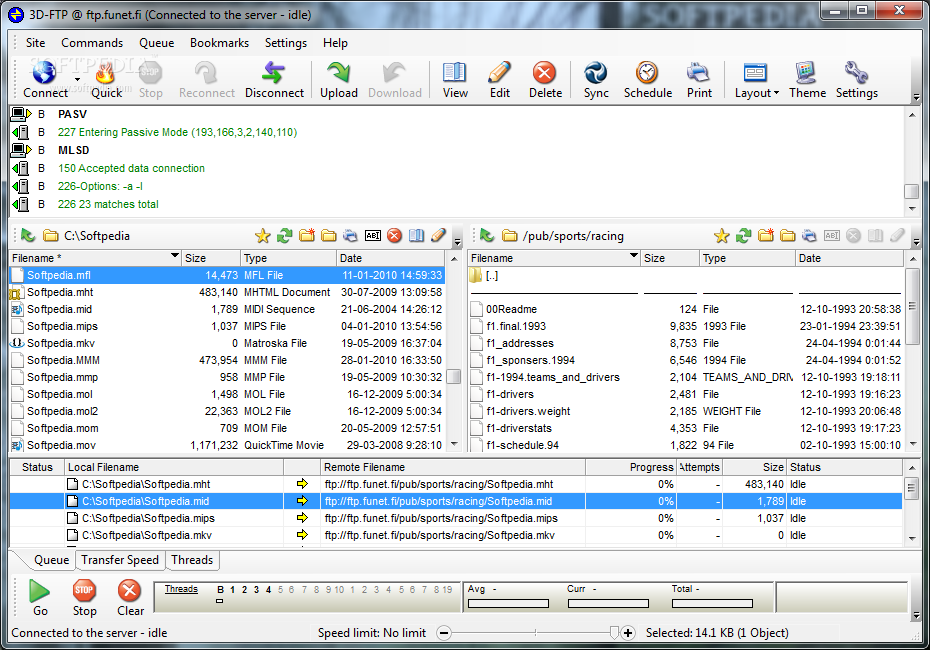This screenshot has width=930, height=650.
Task: Select the Queue tab
Action: [x=51, y=560]
